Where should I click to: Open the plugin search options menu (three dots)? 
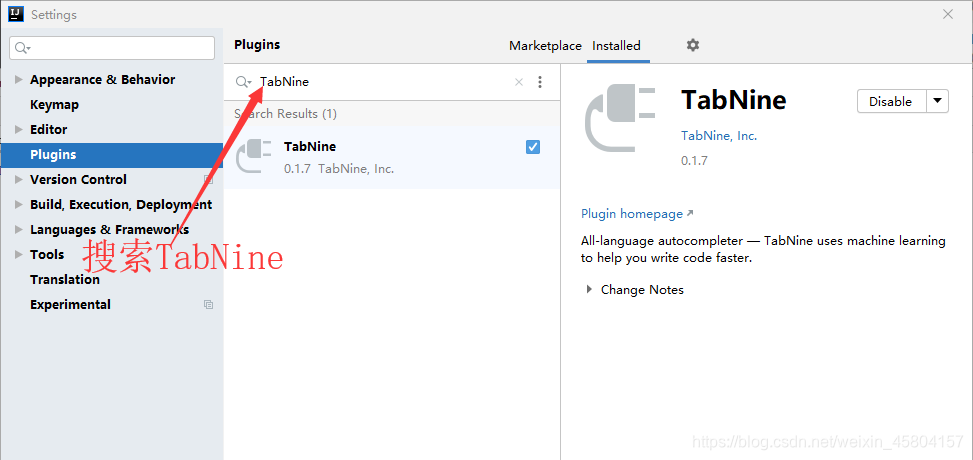tap(540, 82)
